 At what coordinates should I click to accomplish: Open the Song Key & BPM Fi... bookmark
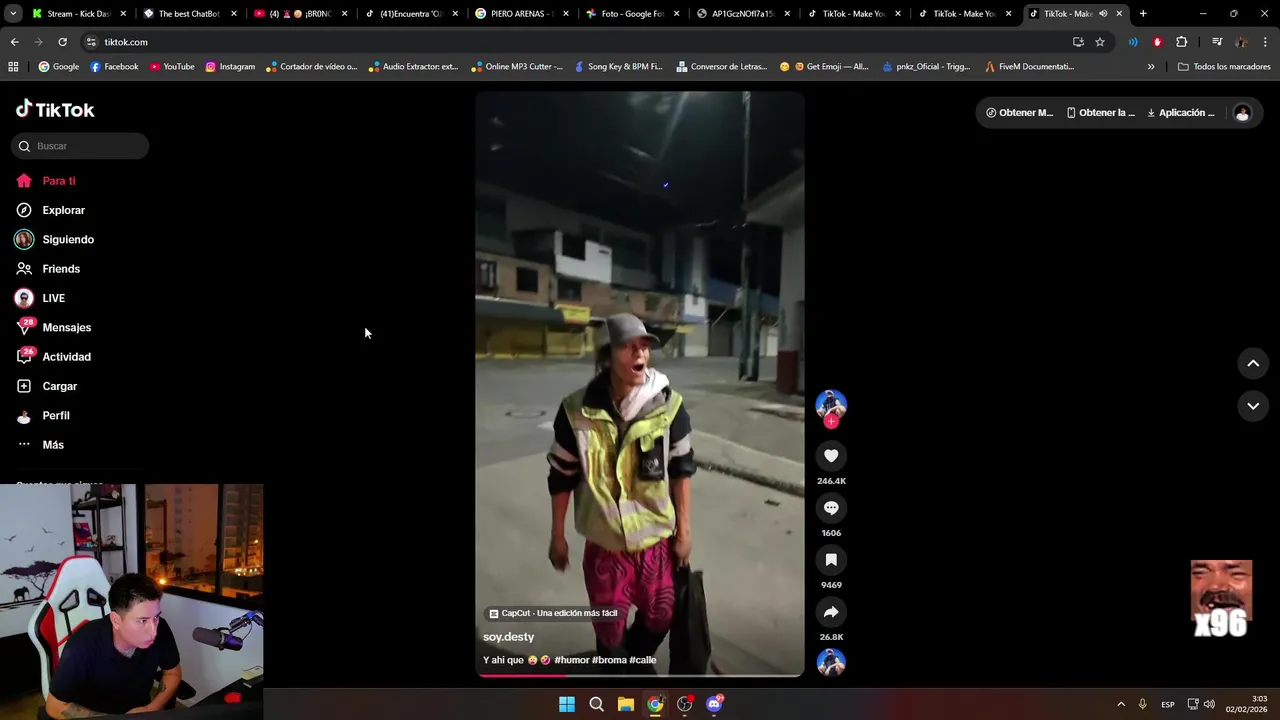point(617,67)
